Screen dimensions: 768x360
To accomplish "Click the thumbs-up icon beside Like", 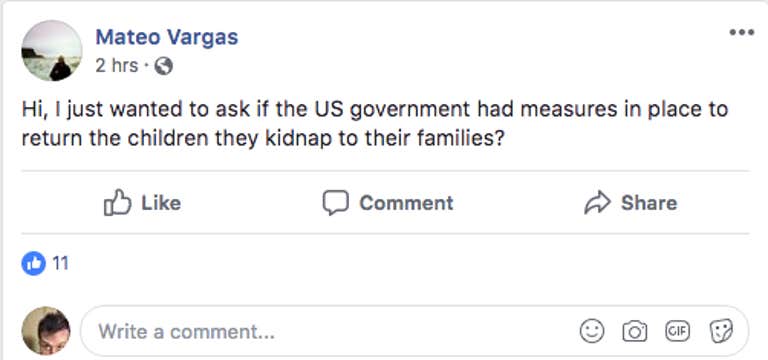I will (118, 202).
